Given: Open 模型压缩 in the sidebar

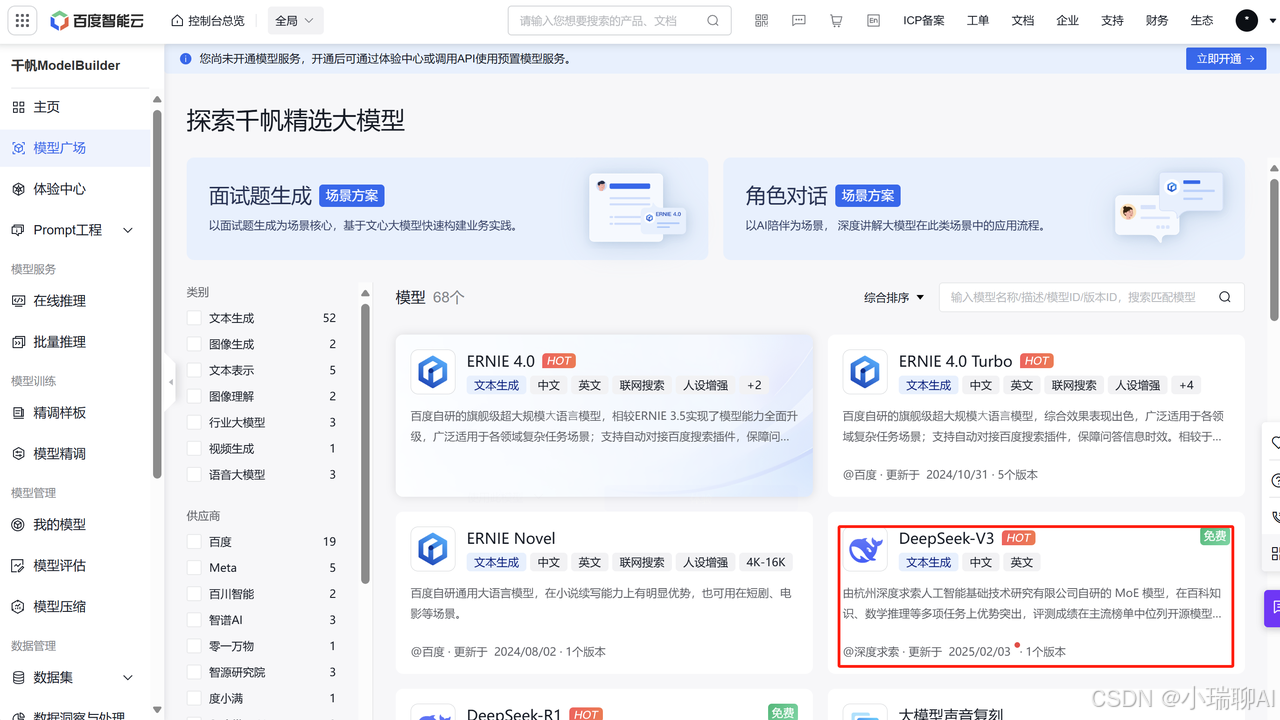Looking at the screenshot, I should [x=75, y=607].
